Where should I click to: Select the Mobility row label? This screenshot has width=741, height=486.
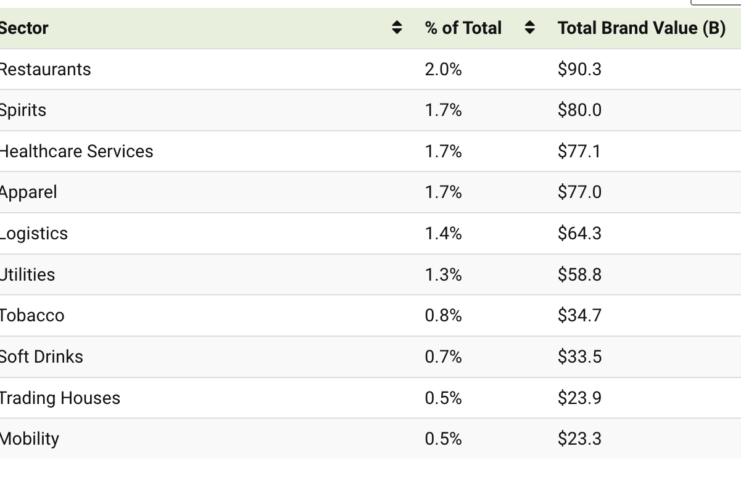30,438
